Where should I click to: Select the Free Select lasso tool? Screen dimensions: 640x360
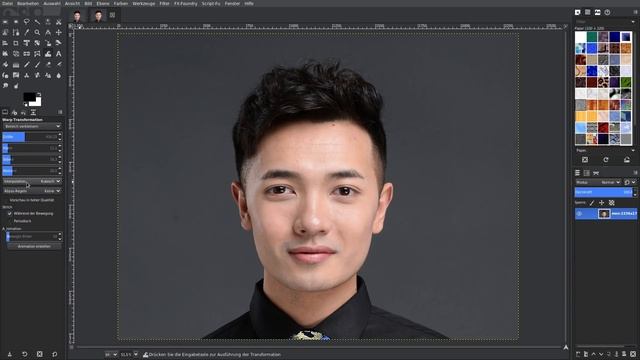tap(27, 22)
